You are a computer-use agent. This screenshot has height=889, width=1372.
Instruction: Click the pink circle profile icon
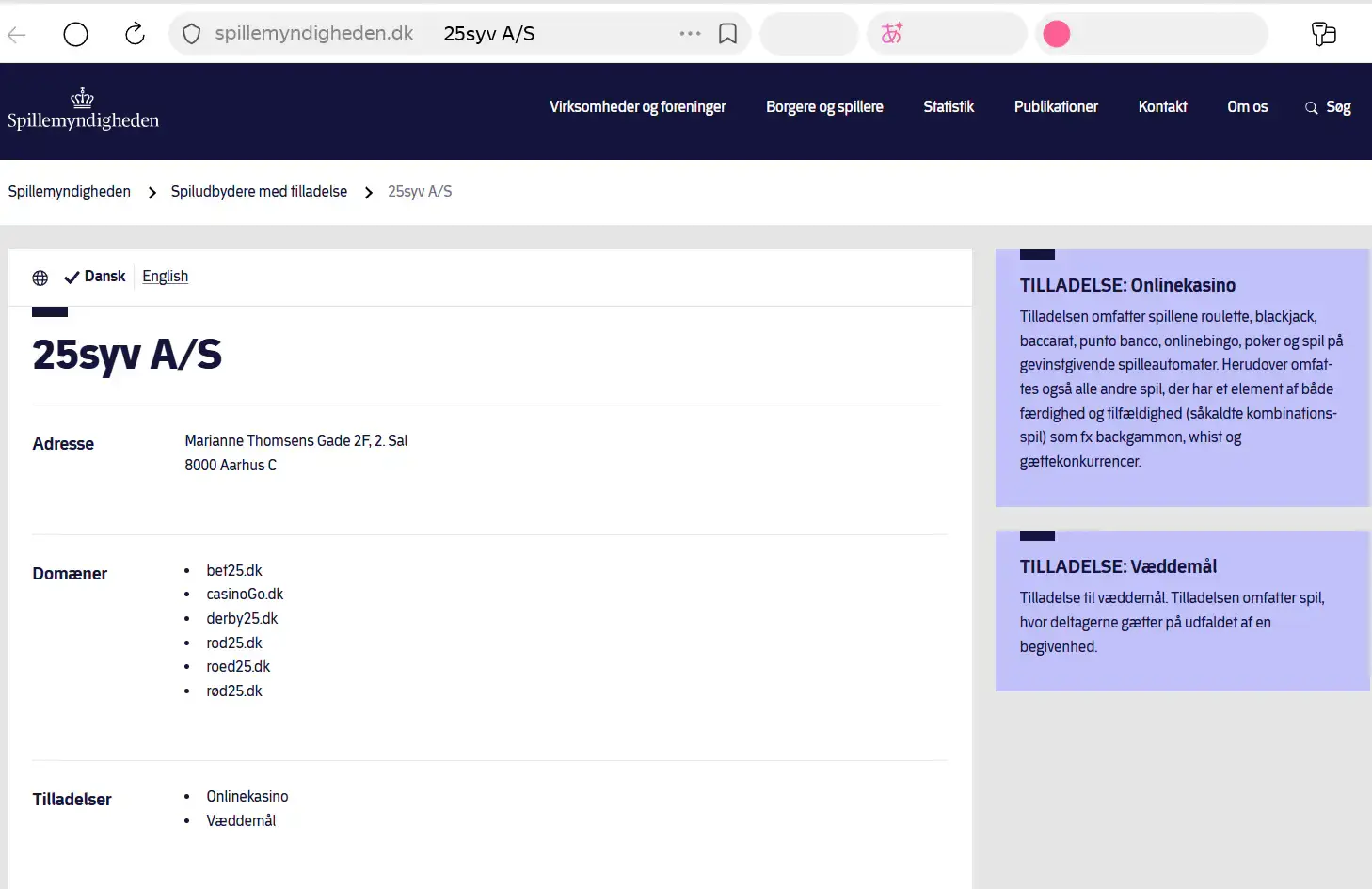[x=1057, y=34]
